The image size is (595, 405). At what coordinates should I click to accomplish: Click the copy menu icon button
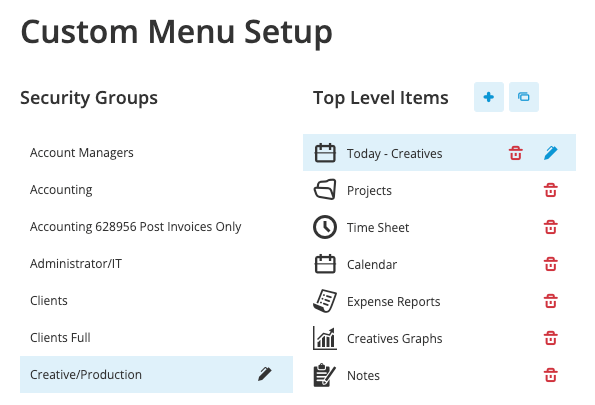tap(524, 97)
